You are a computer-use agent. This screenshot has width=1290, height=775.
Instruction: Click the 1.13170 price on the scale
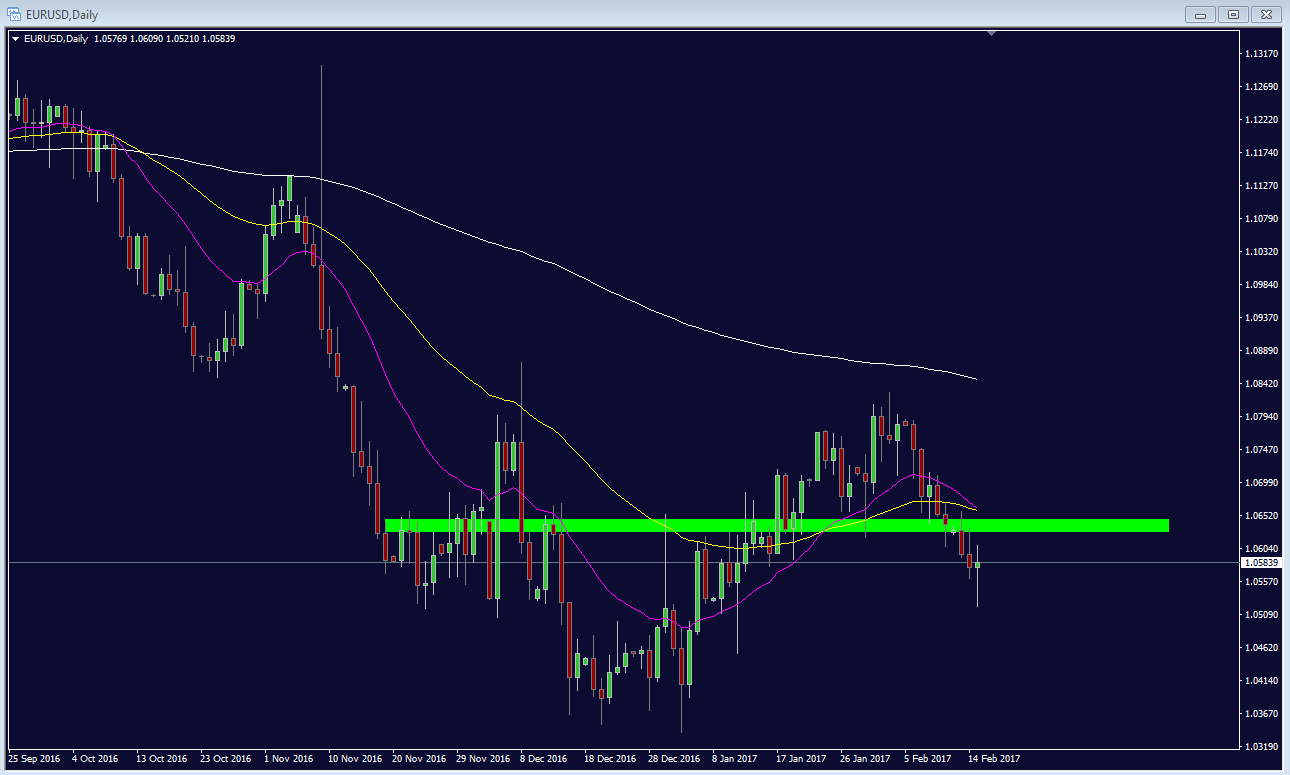[1259, 53]
